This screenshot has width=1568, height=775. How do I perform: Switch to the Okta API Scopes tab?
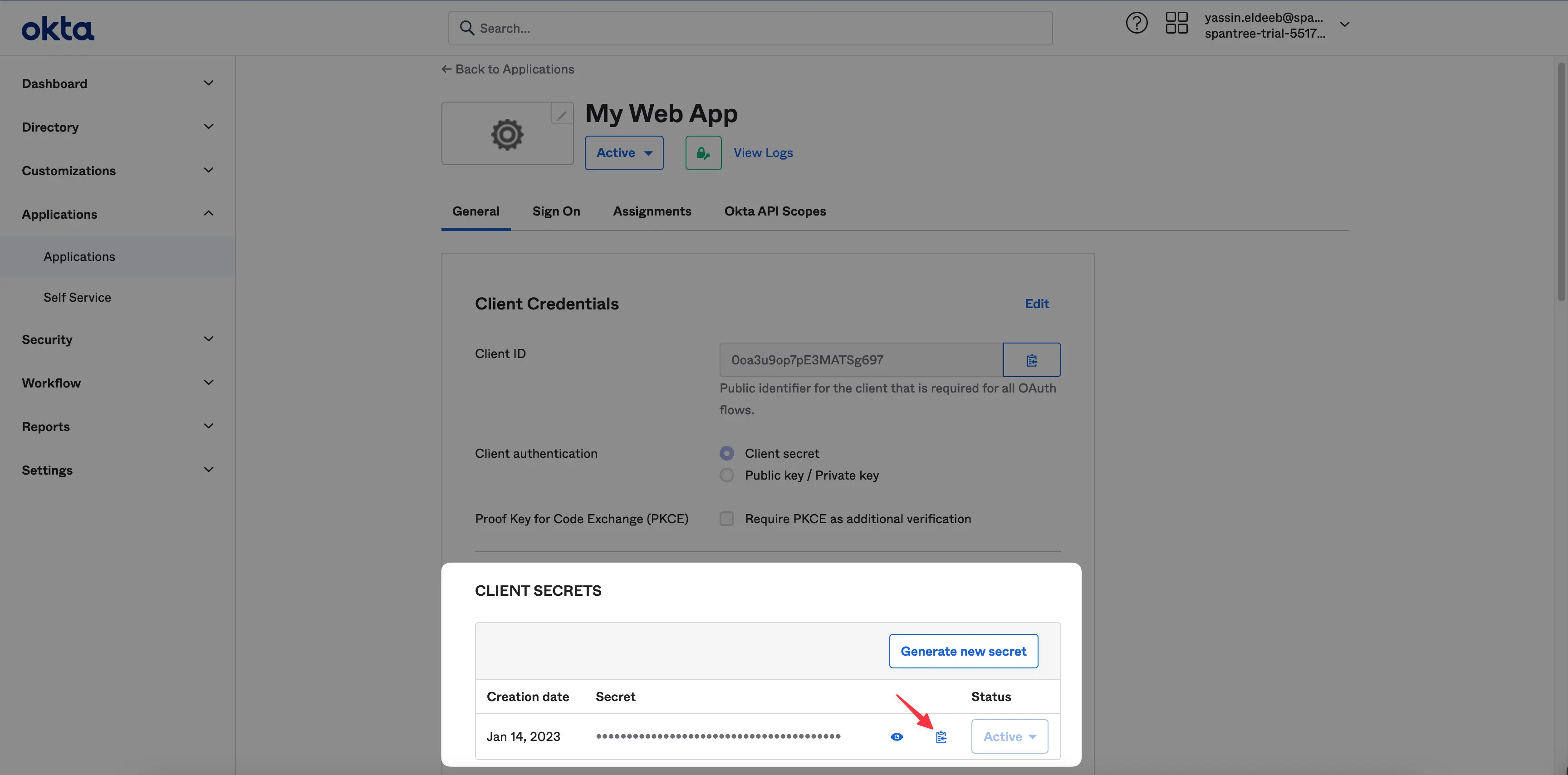click(774, 211)
